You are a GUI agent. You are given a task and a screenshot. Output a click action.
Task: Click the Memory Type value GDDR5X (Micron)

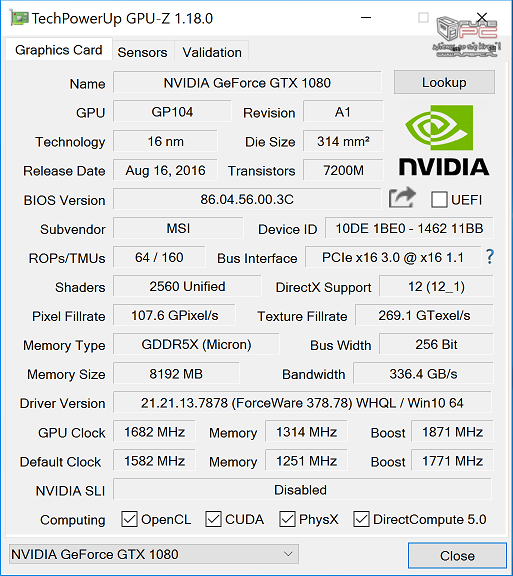pos(196,344)
